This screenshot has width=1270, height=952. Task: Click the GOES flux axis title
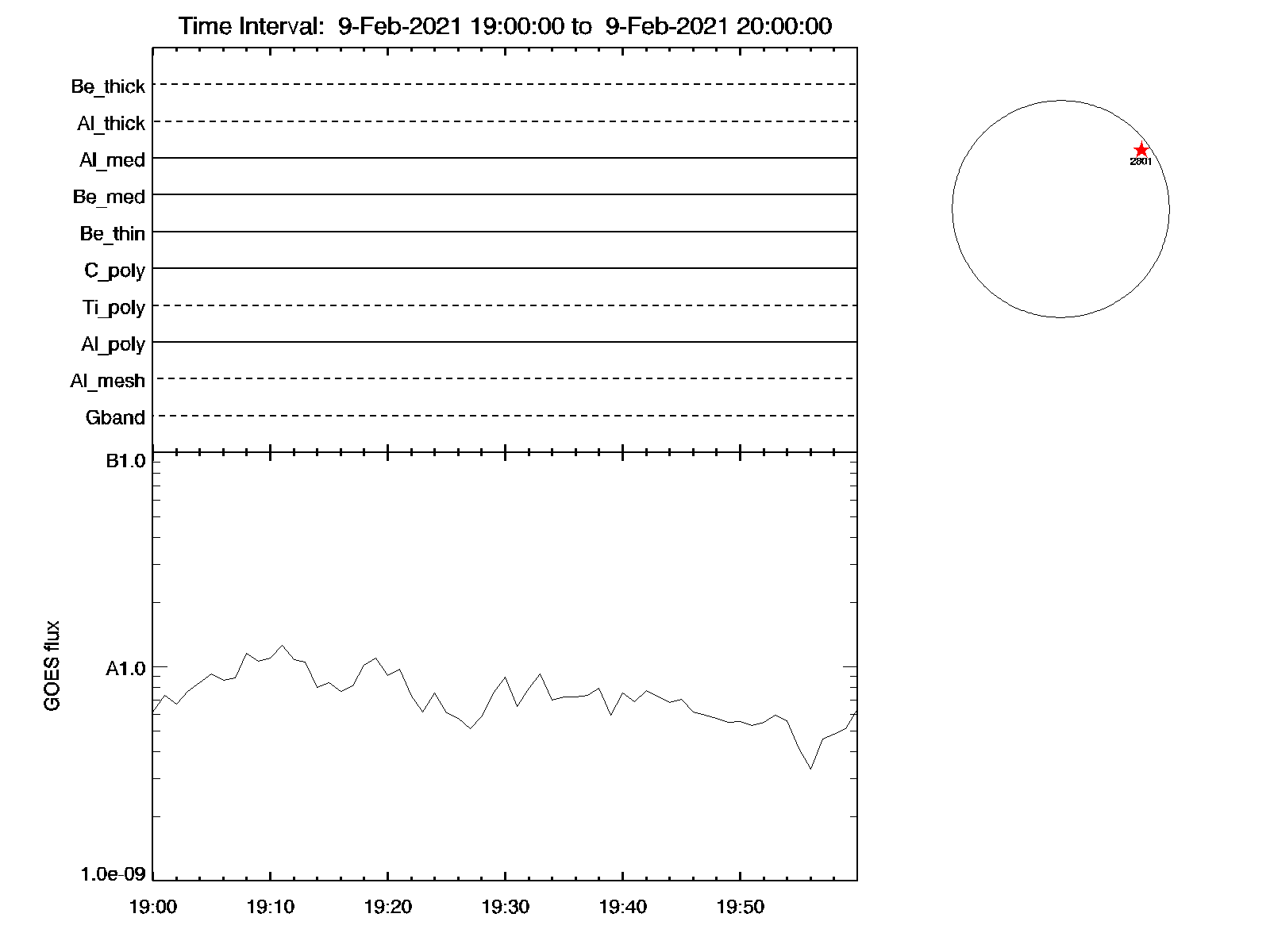point(52,666)
